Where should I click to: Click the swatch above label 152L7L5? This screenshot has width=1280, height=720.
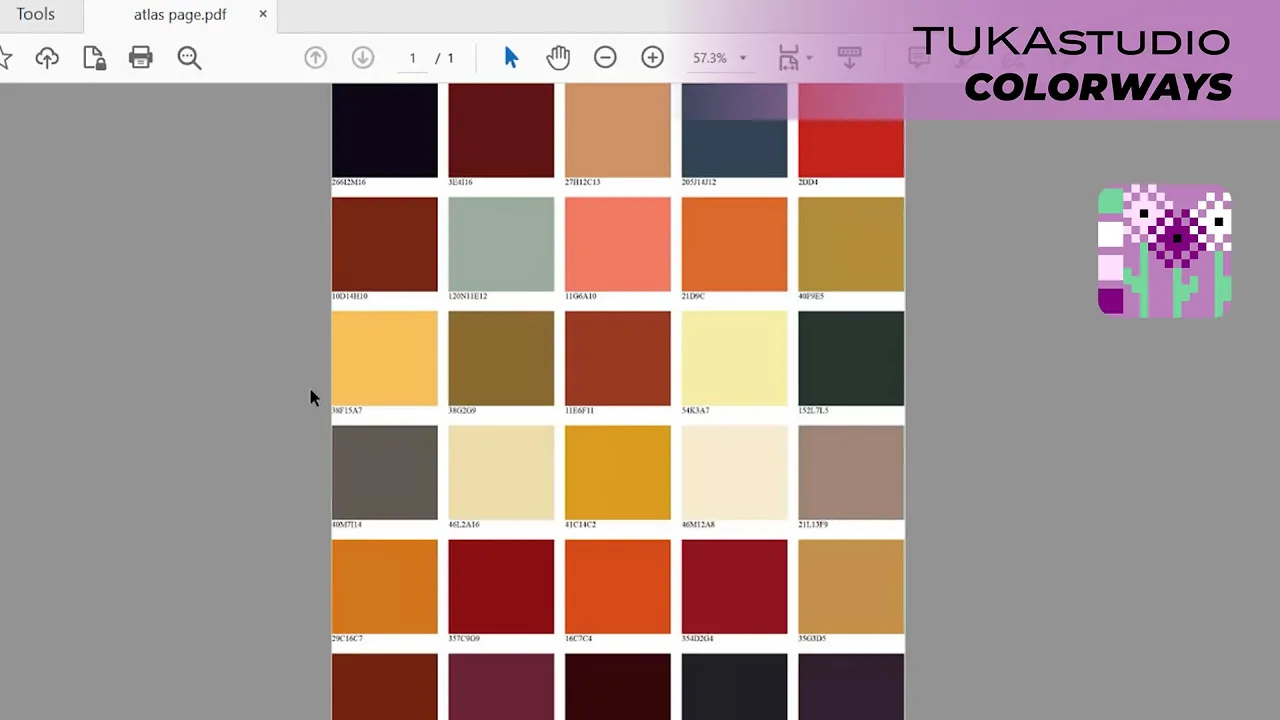coord(851,358)
